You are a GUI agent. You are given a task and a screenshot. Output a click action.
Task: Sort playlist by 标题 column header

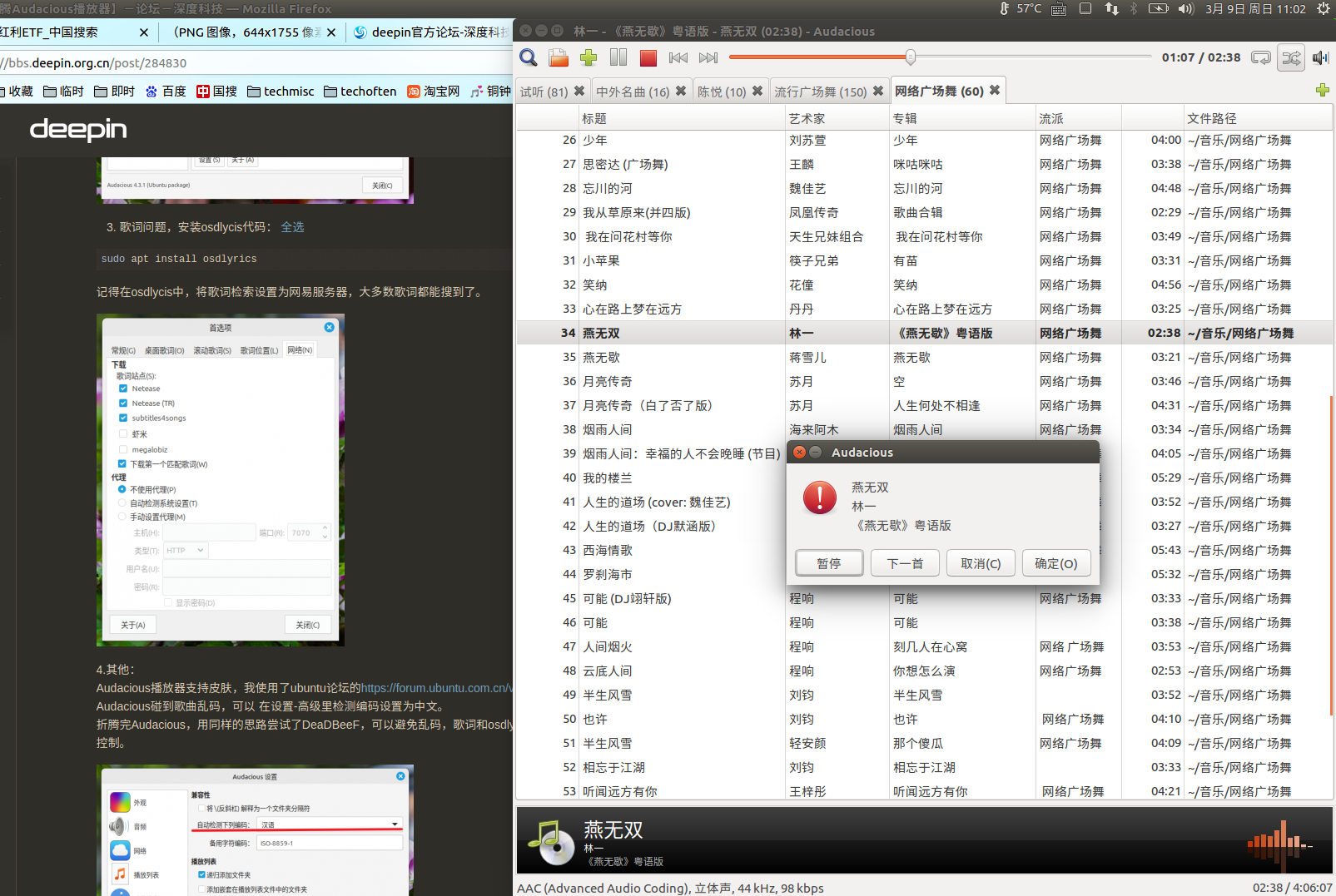(683, 118)
